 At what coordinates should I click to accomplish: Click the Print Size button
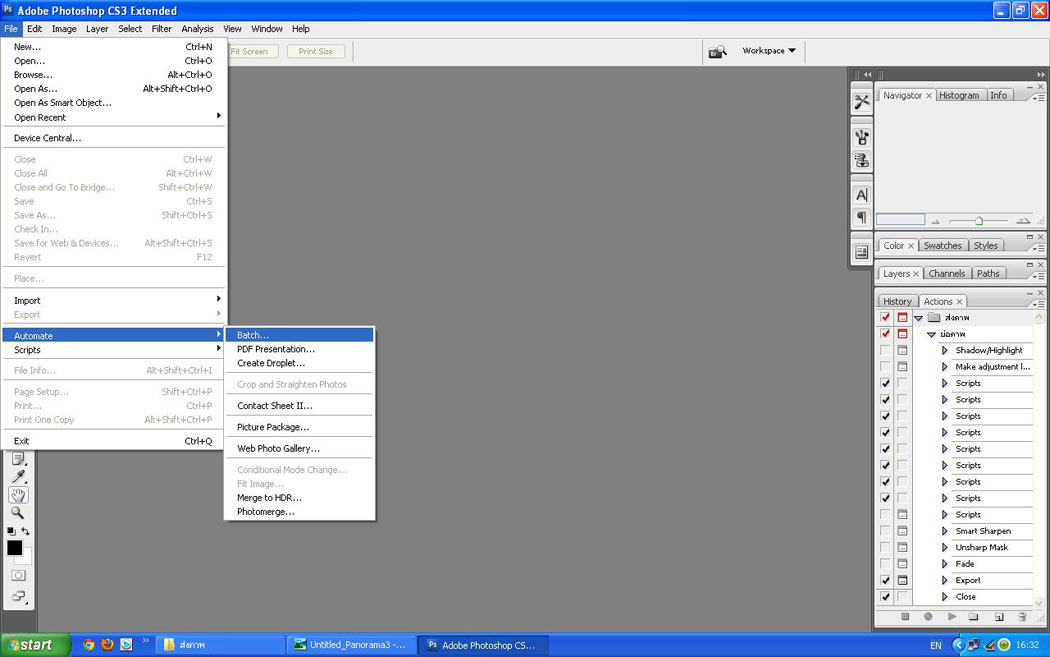(315, 51)
